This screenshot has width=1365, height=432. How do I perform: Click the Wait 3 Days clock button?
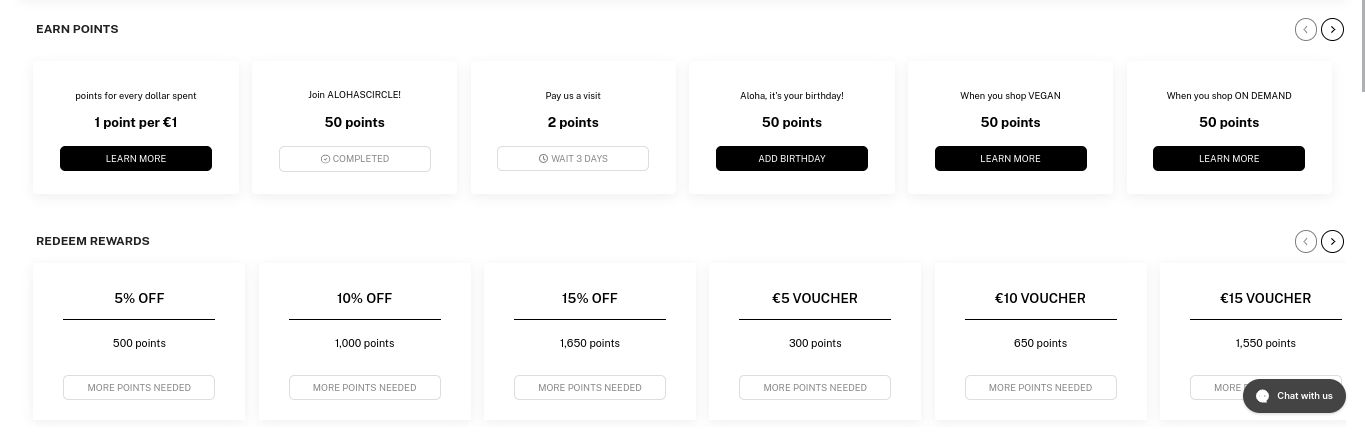point(573,159)
